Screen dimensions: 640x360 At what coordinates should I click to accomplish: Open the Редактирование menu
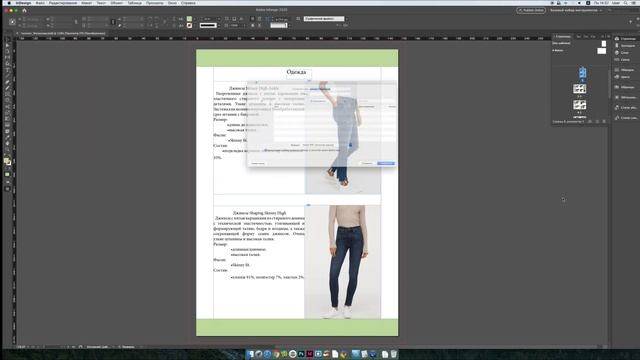tap(63, 3)
